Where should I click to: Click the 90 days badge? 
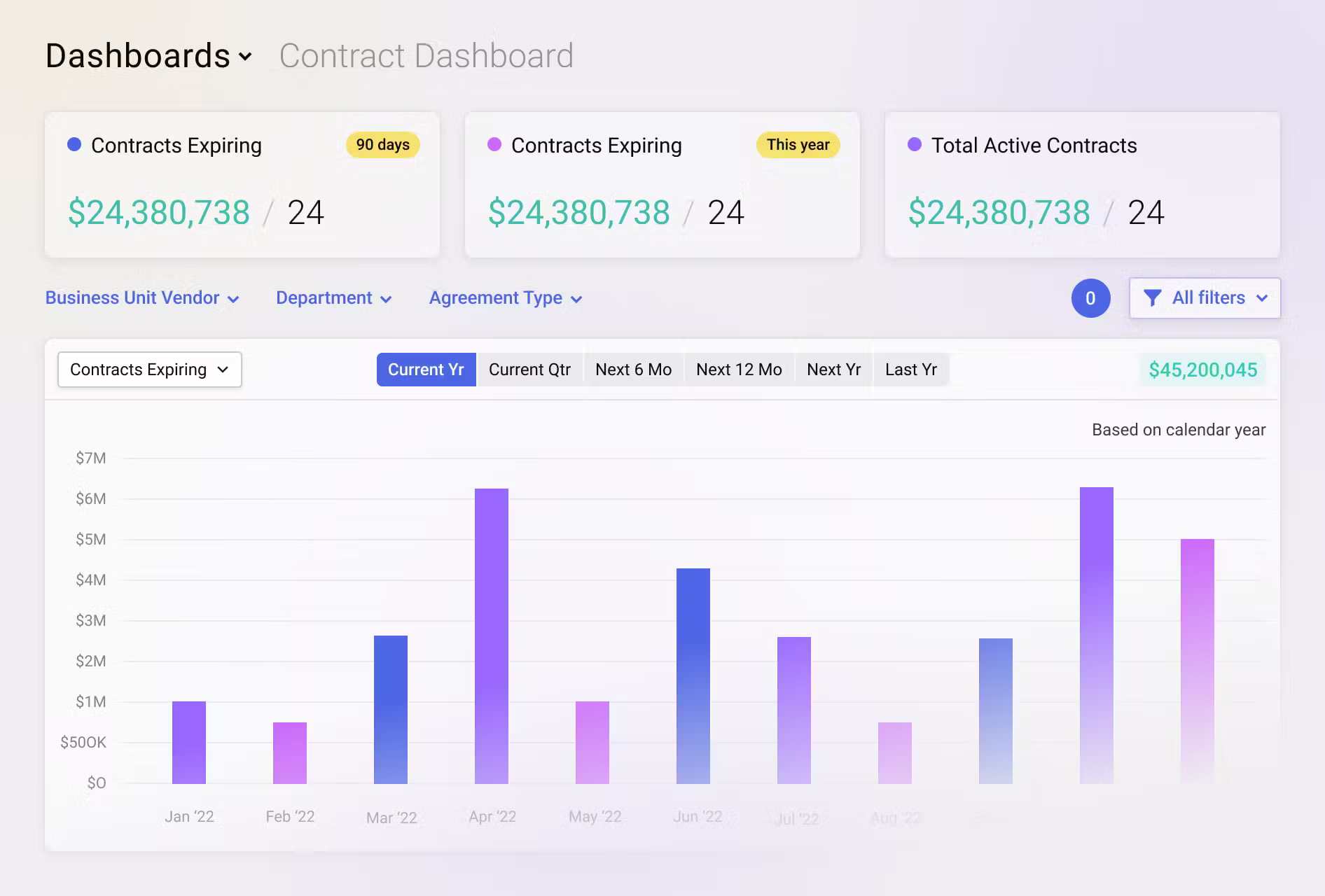point(382,145)
